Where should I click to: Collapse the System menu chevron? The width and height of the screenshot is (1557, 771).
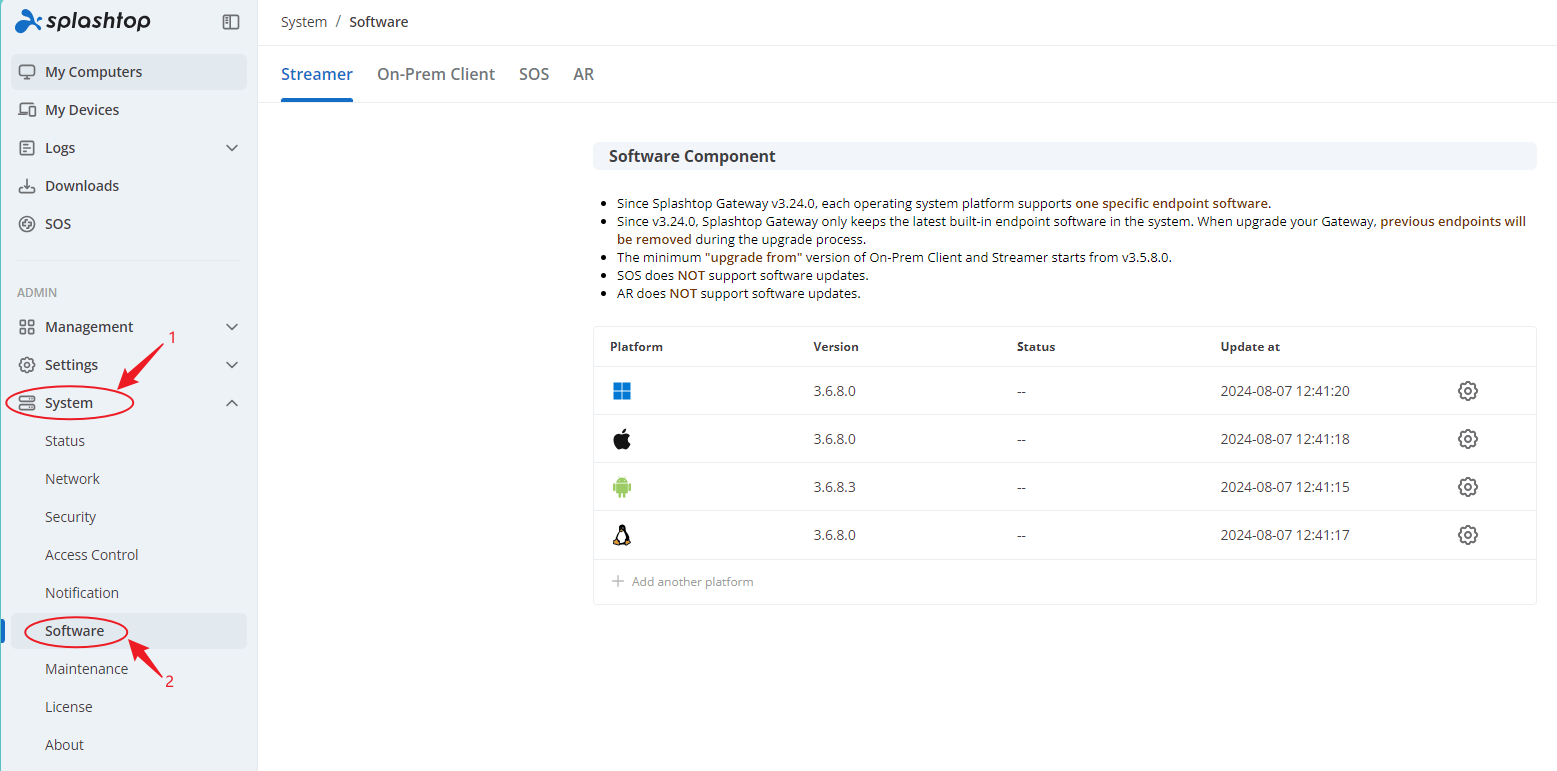(232, 403)
